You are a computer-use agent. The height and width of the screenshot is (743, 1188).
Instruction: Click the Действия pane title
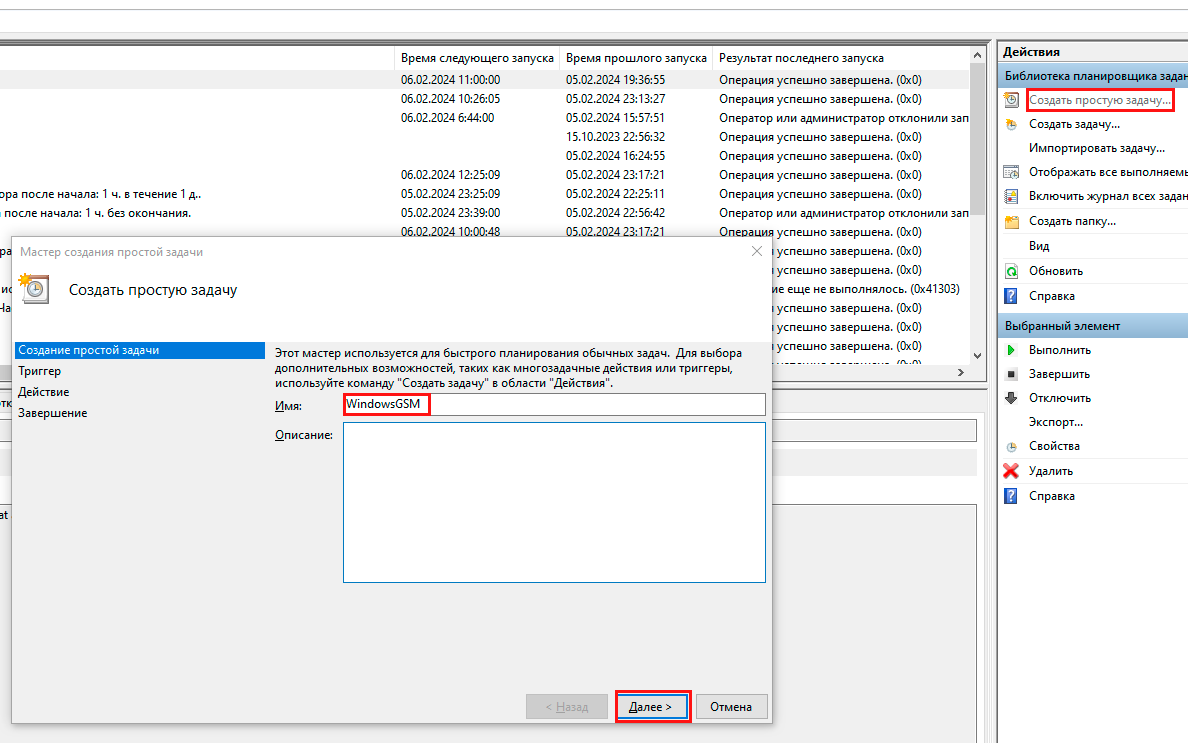1031,52
